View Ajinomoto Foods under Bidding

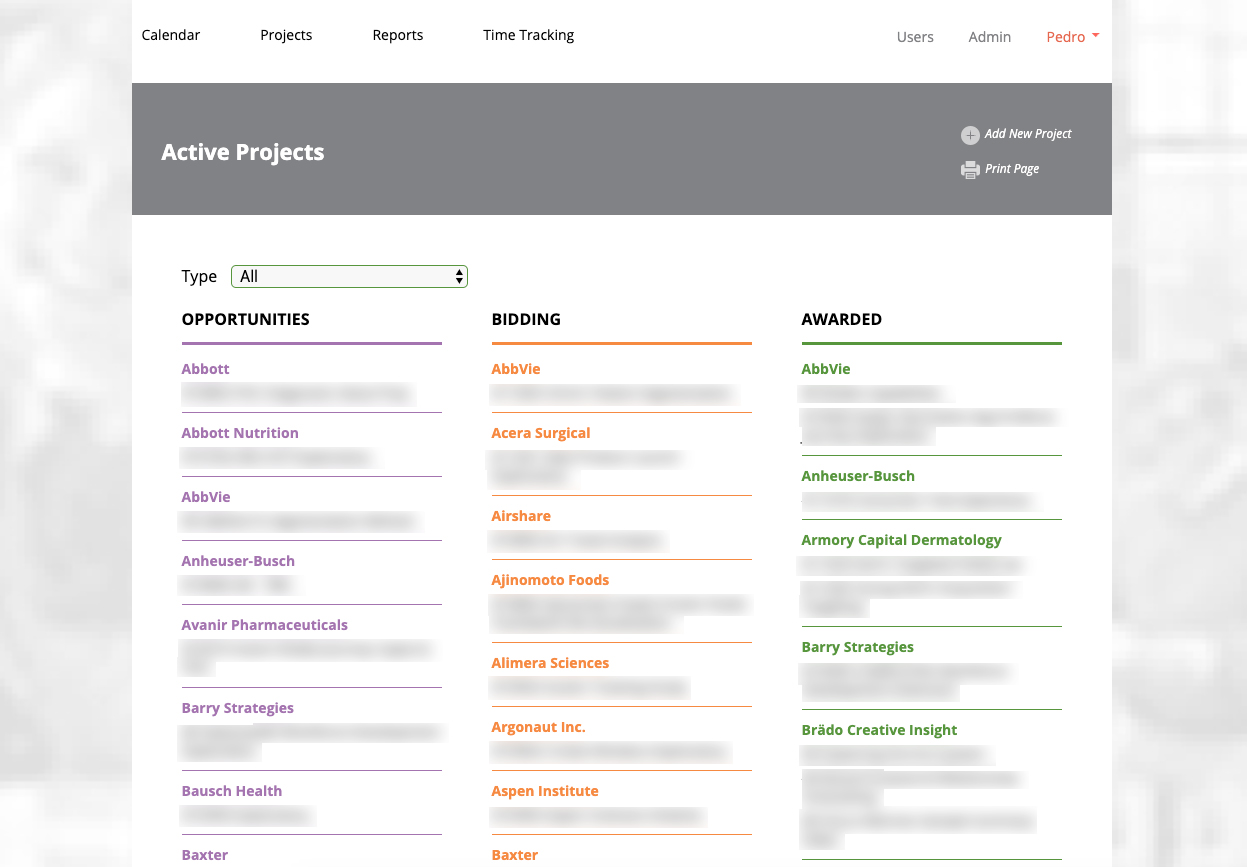point(550,580)
